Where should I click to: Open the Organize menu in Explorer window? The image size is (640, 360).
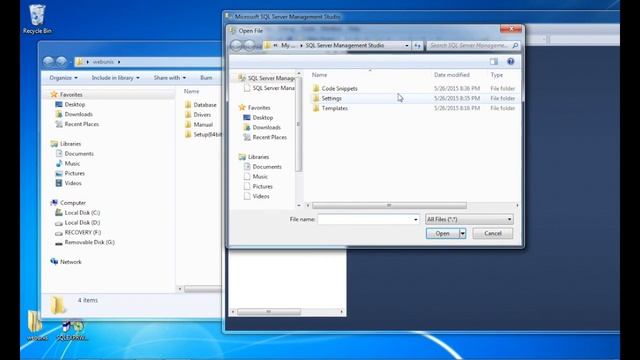(63, 78)
